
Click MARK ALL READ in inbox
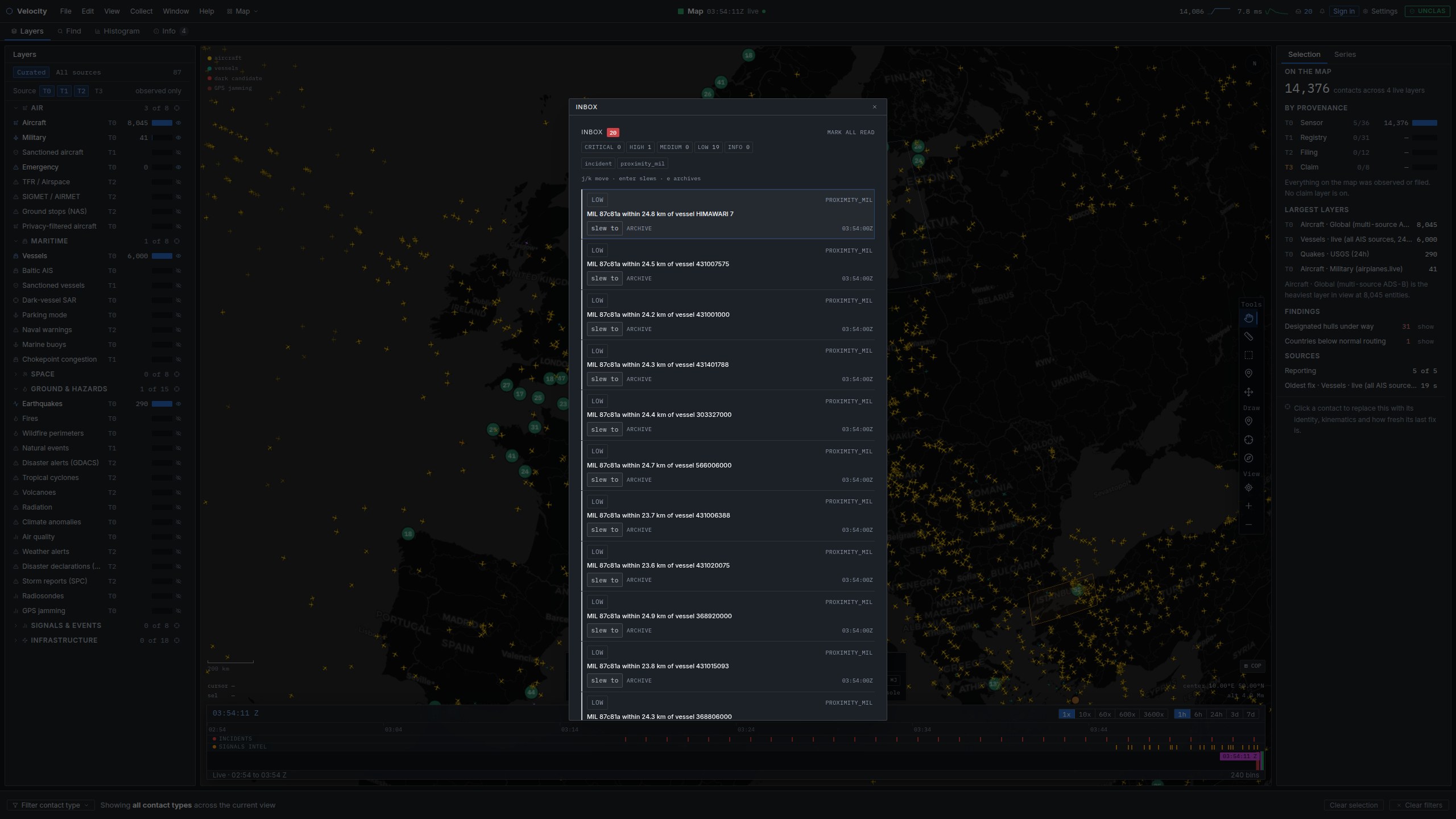coord(851,133)
